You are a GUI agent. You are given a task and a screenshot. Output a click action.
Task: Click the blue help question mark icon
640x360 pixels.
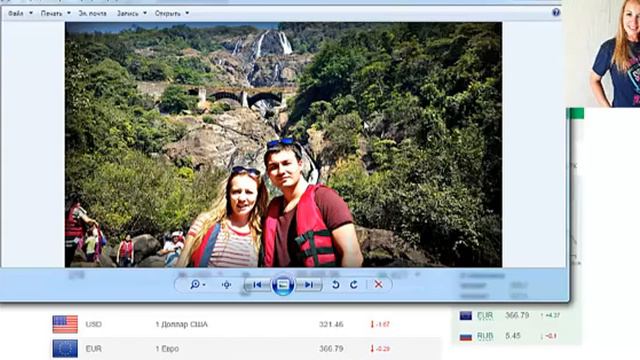[x=556, y=12]
